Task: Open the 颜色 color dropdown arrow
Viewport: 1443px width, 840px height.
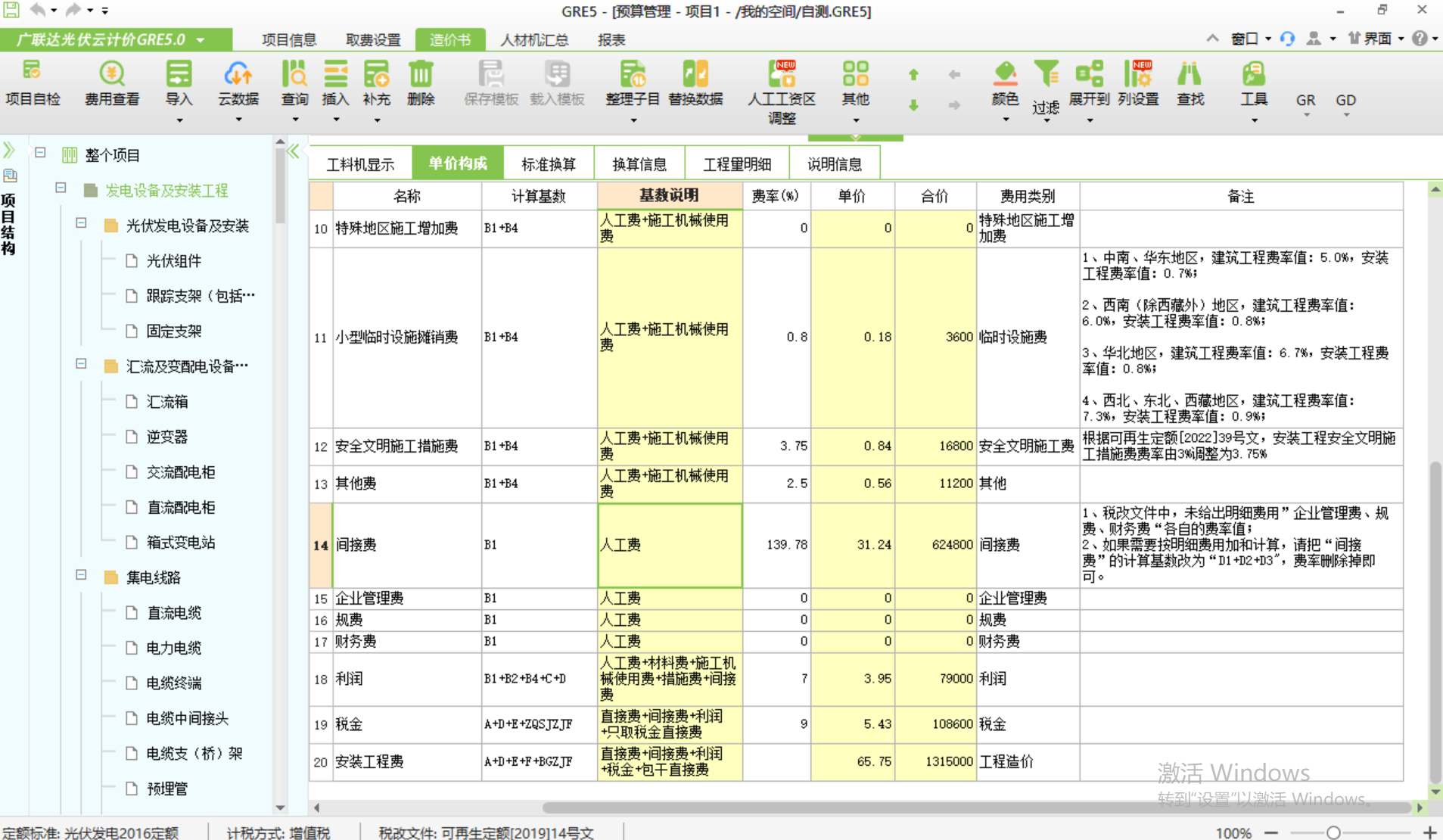Action: point(1004,118)
